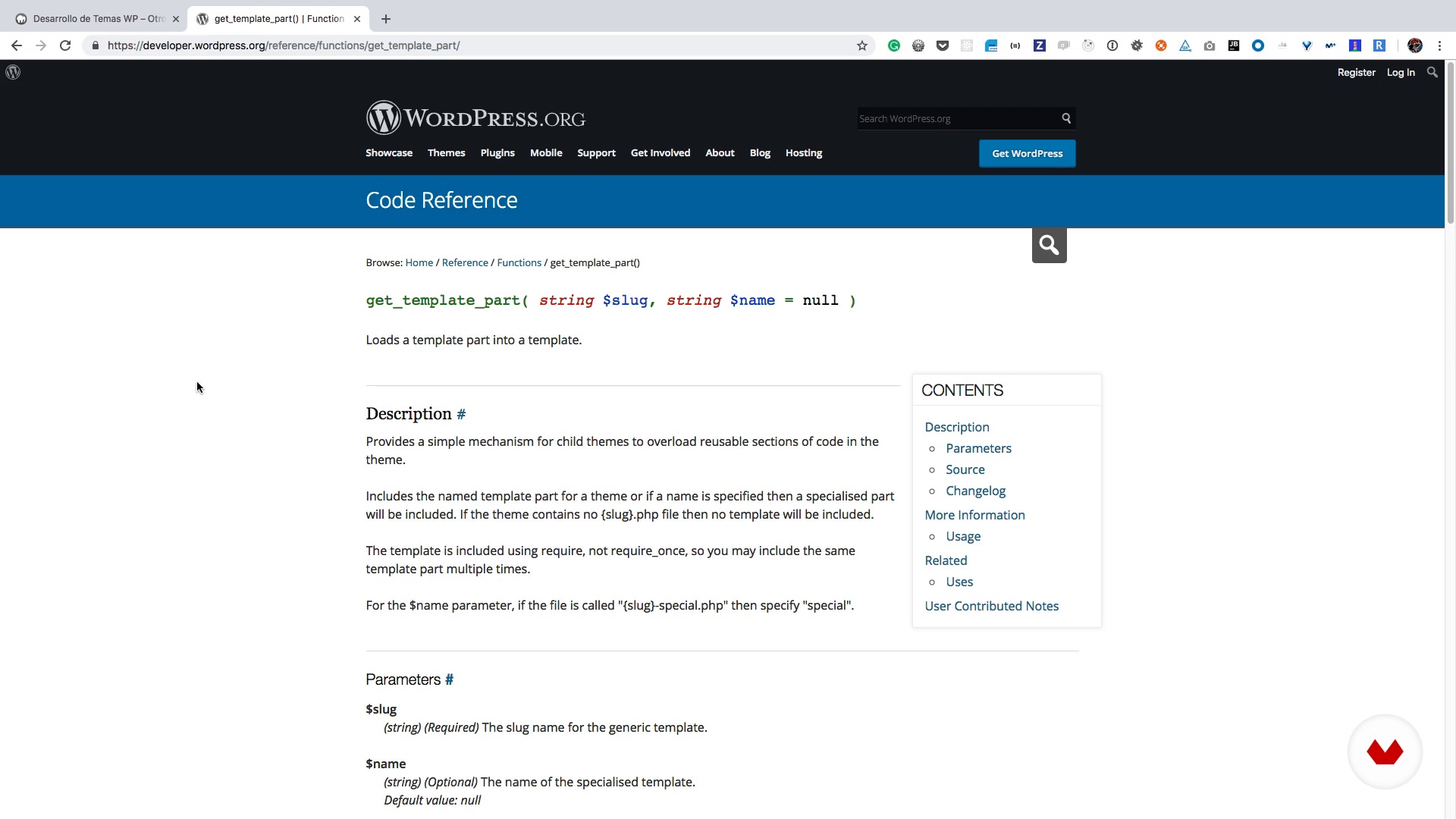Open the Lighthouse extension icon
The image size is (1456, 819).
click(x=1355, y=45)
